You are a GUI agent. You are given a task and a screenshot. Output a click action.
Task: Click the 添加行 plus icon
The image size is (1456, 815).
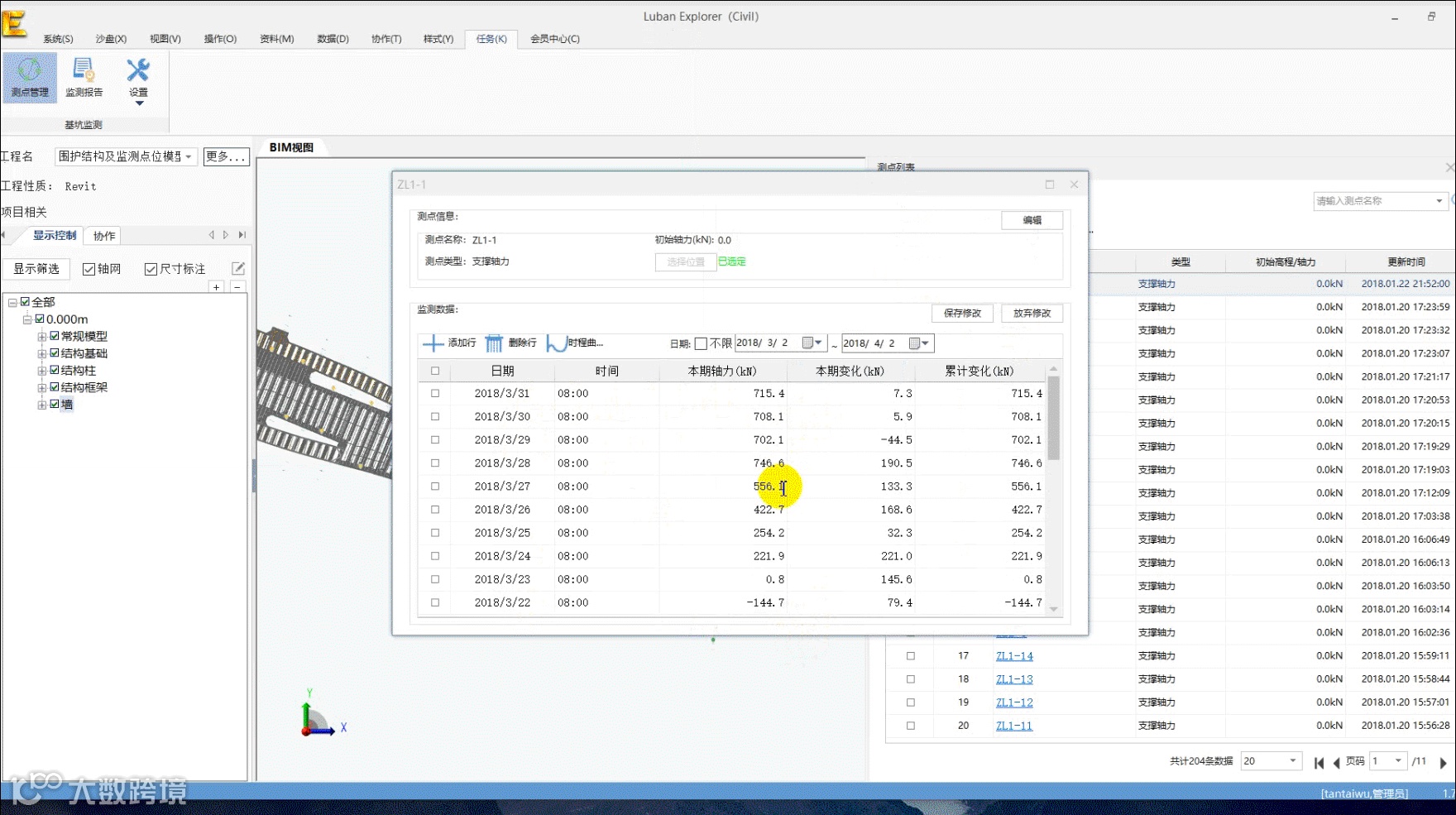click(433, 343)
